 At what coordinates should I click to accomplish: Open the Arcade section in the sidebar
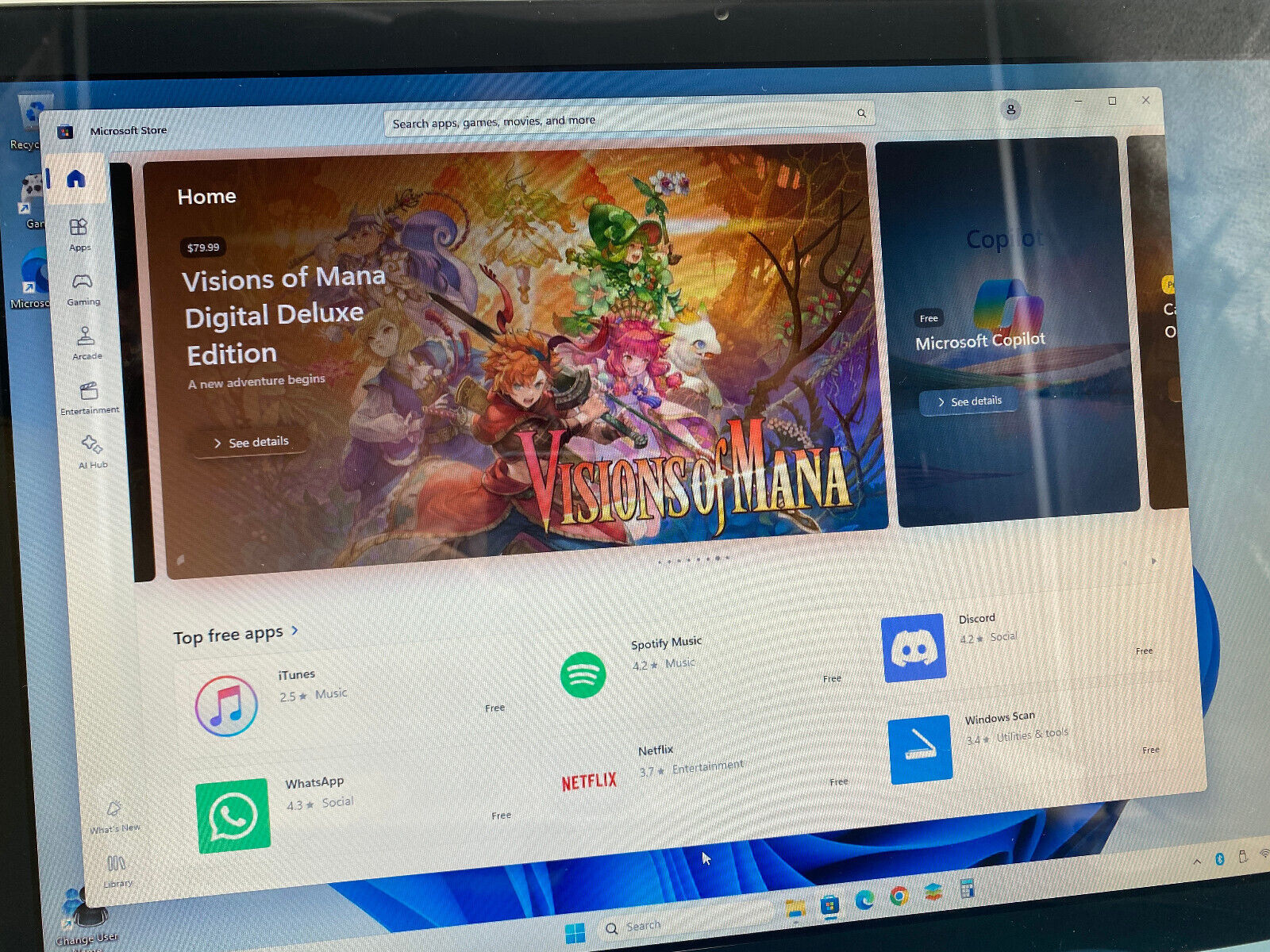(x=87, y=344)
